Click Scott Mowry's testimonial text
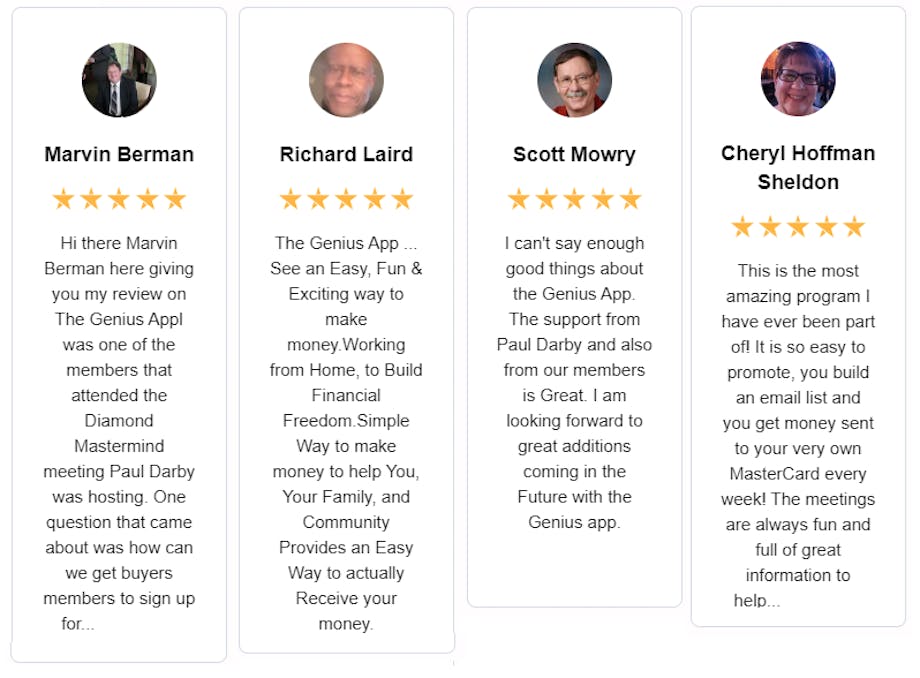920x678 pixels. tap(574, 382)
